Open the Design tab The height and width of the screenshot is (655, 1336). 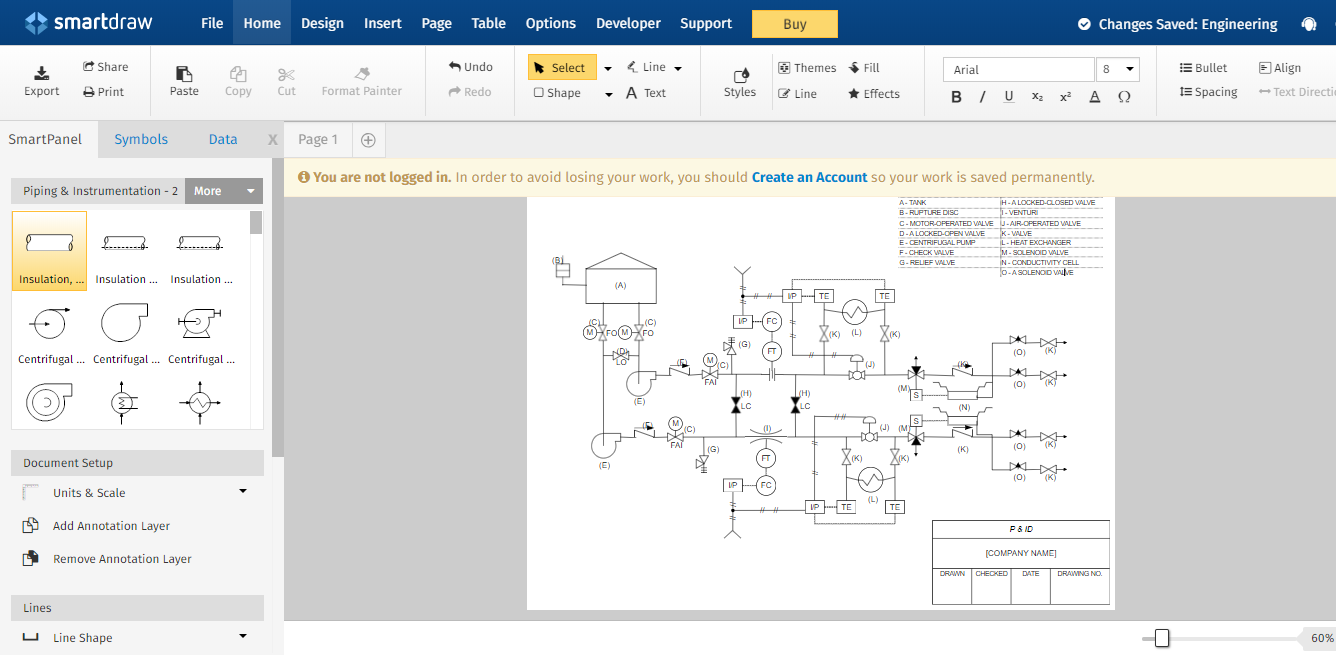pyautogui.click(x=322, y=23)
